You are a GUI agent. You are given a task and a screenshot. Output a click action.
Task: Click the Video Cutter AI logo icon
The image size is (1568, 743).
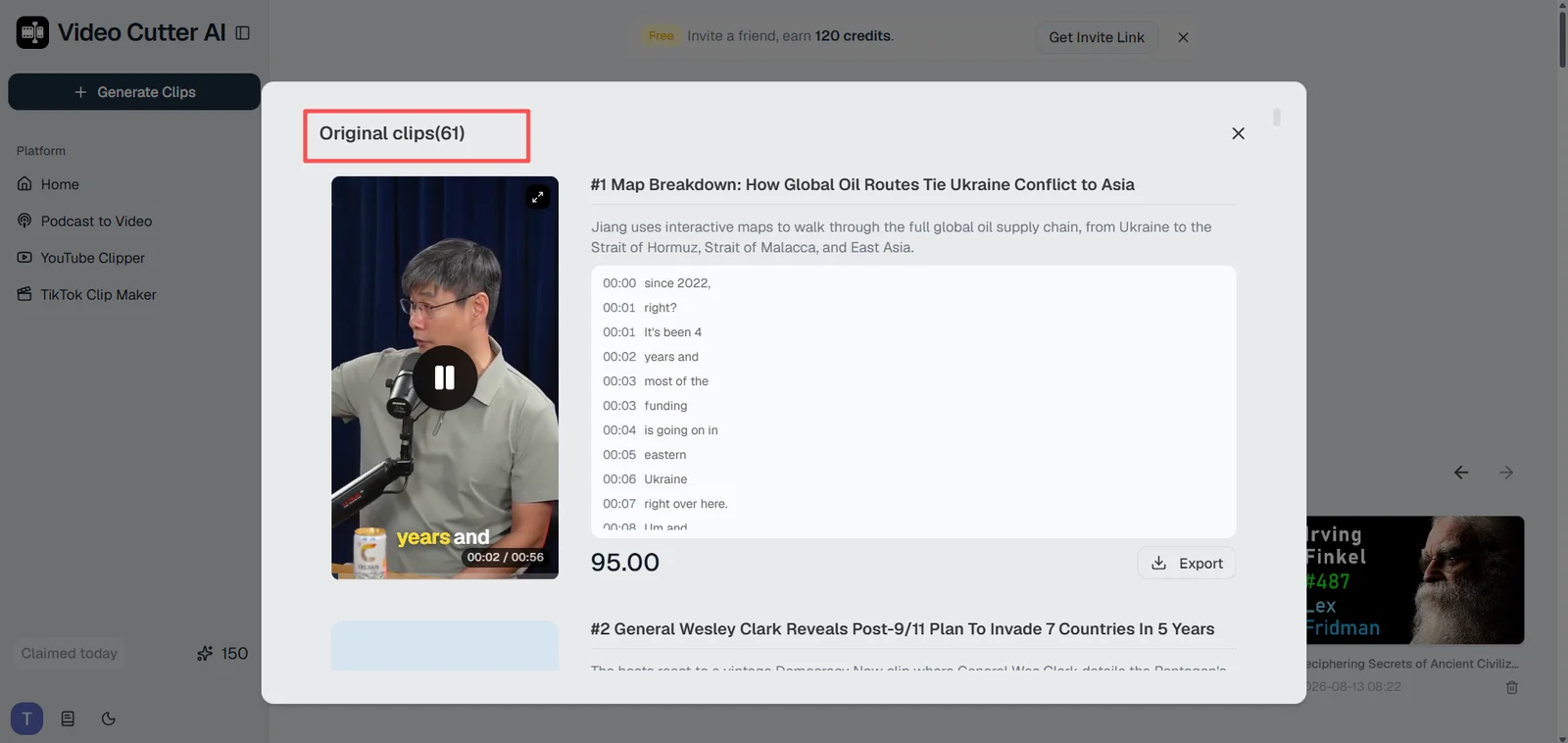(32, 32)
